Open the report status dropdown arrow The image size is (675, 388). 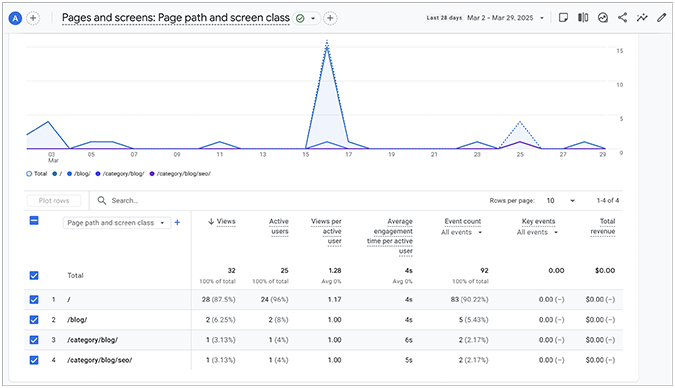(x=313, y=18)
